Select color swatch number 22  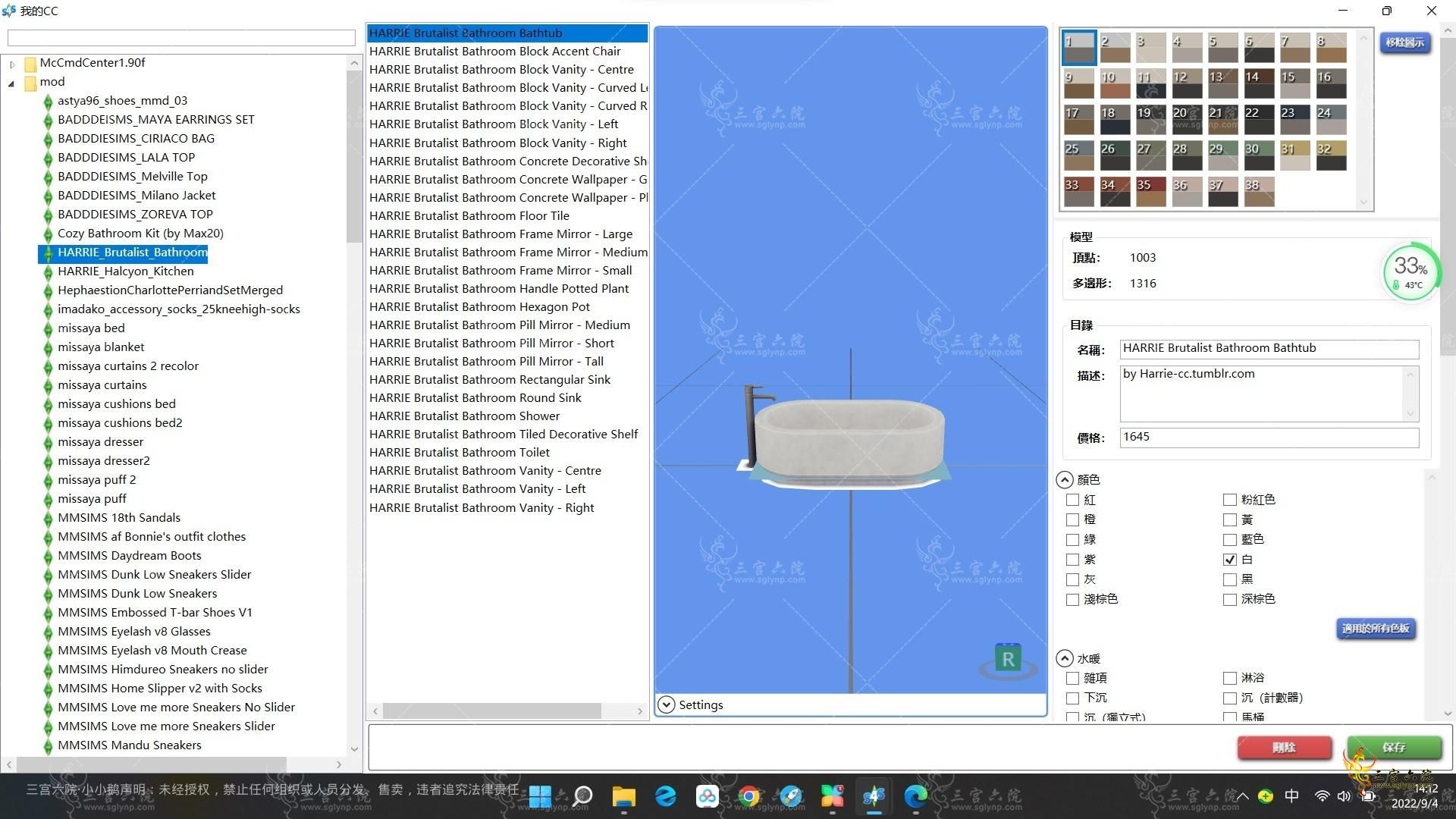pyautogui.click(x=1258, y=120)
